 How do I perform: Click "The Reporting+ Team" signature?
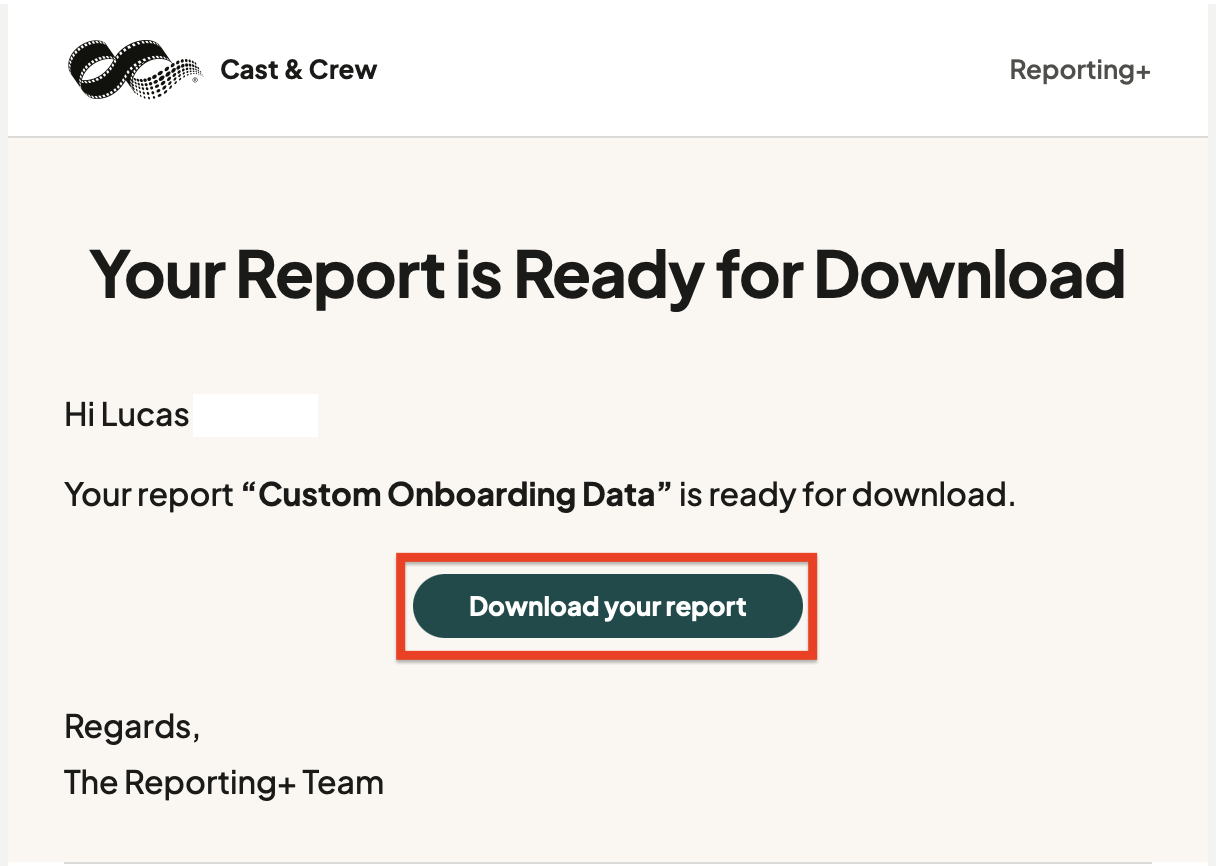coord(224,782)
